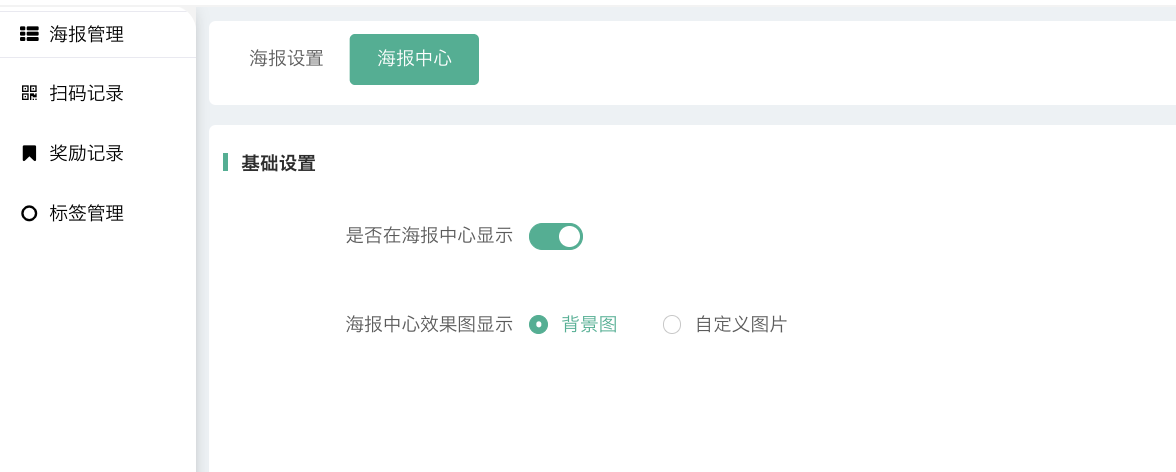1176x472 pixels.
Task: Click the 自定义图片 option text
Action: coord(741,324)
